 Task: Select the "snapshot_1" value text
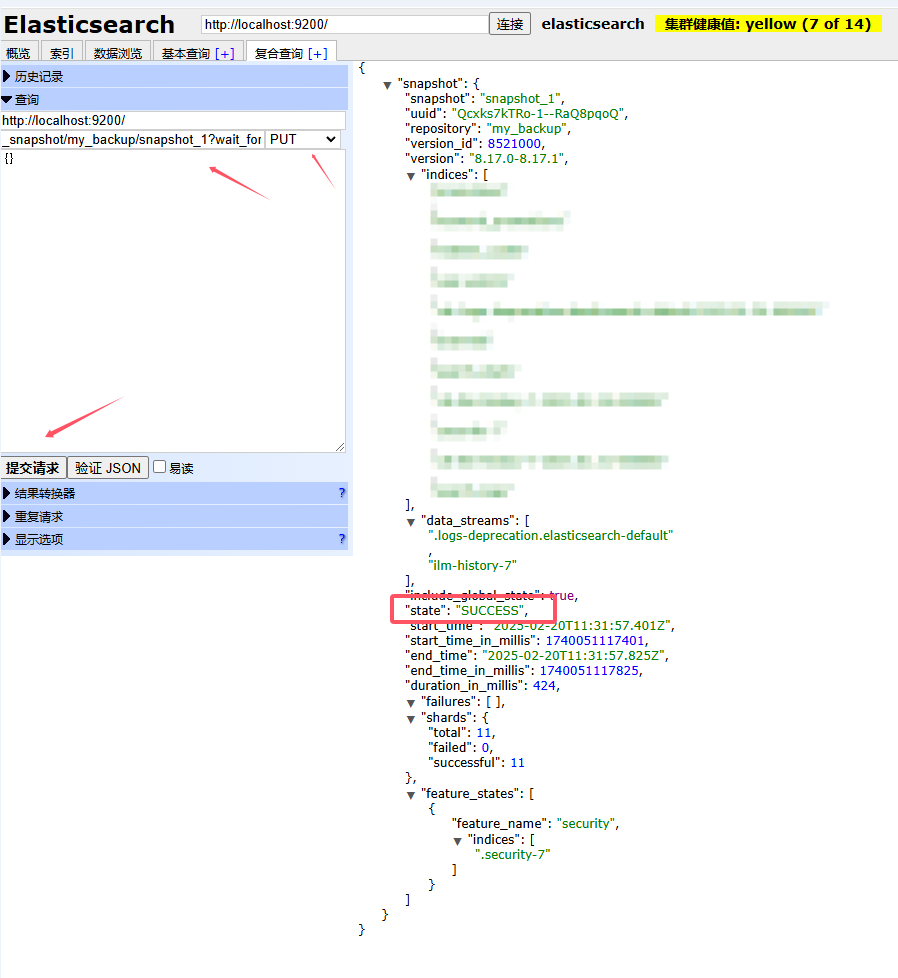(521, 99)
